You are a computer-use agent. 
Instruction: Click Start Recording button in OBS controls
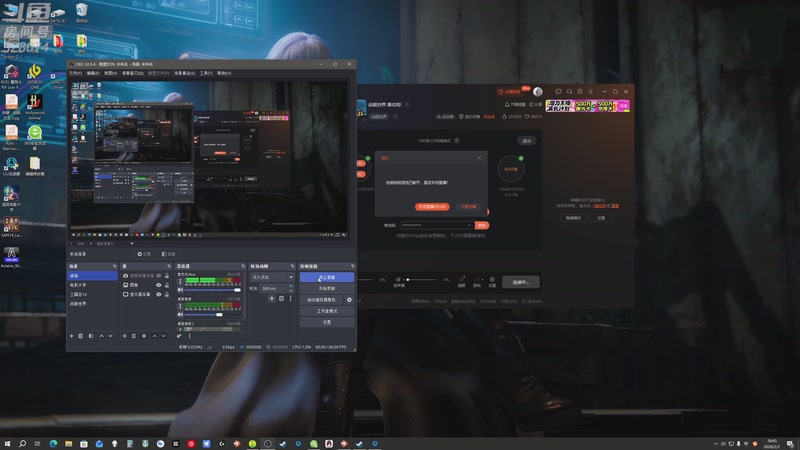point(327,289)
